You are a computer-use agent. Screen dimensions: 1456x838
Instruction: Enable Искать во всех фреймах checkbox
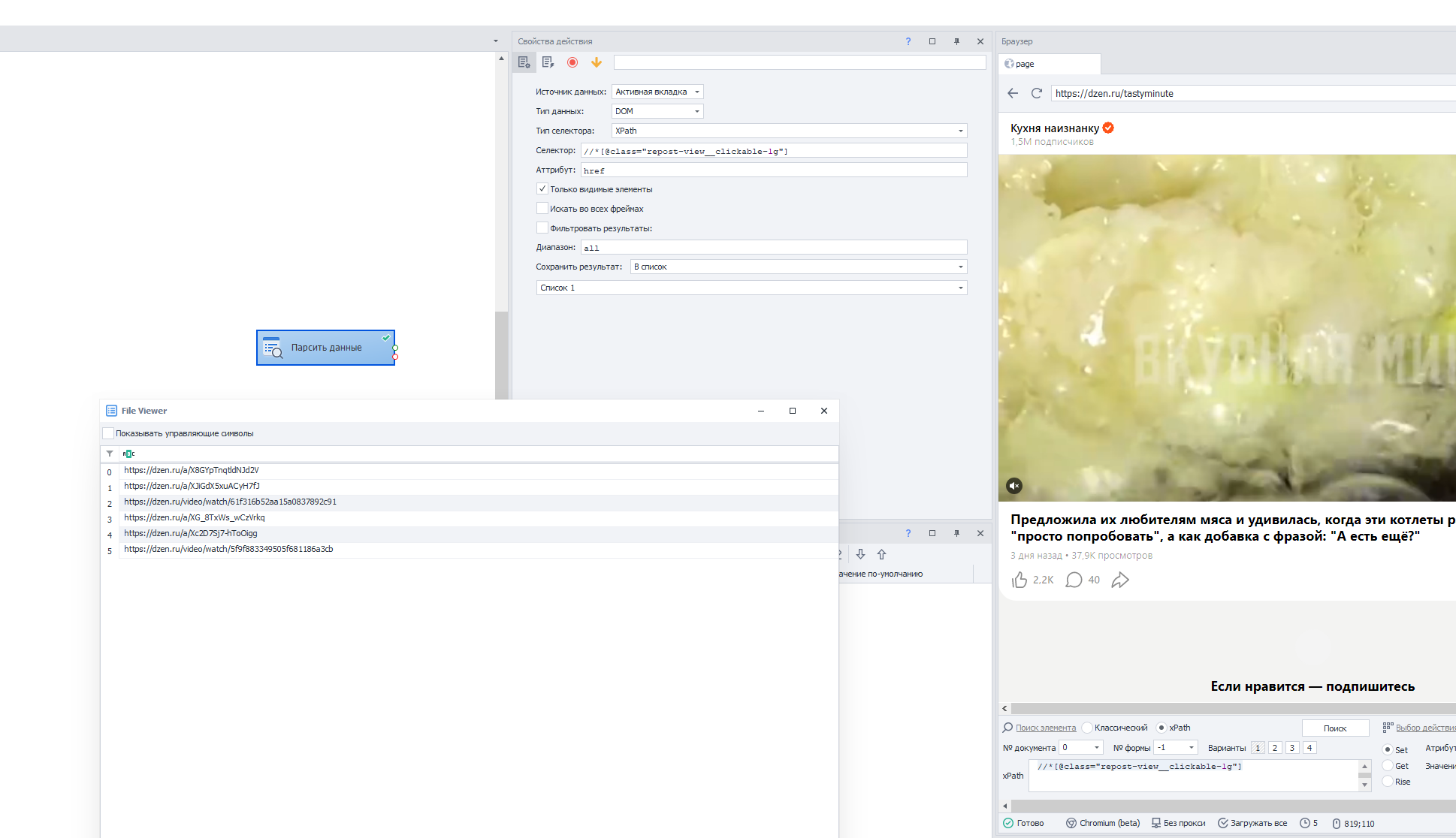542,208
